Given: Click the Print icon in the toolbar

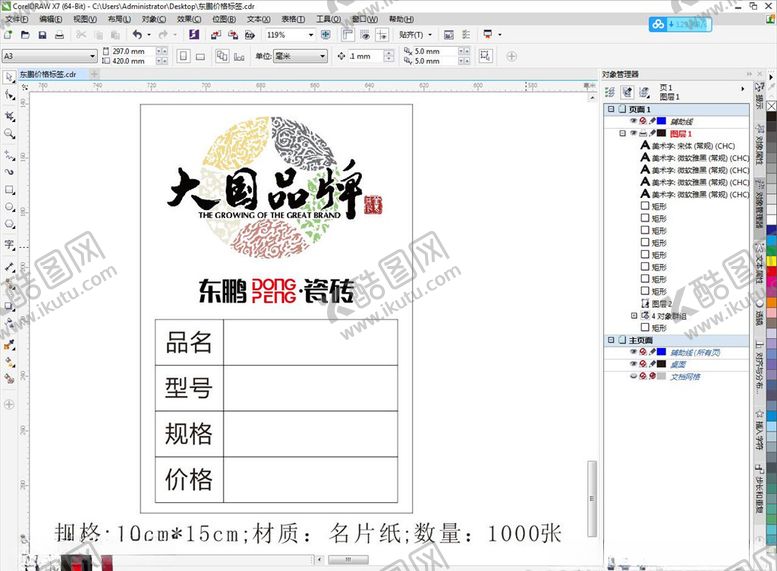Looking at the screenshot, I should pyautogui.click(x=59, y=35).
